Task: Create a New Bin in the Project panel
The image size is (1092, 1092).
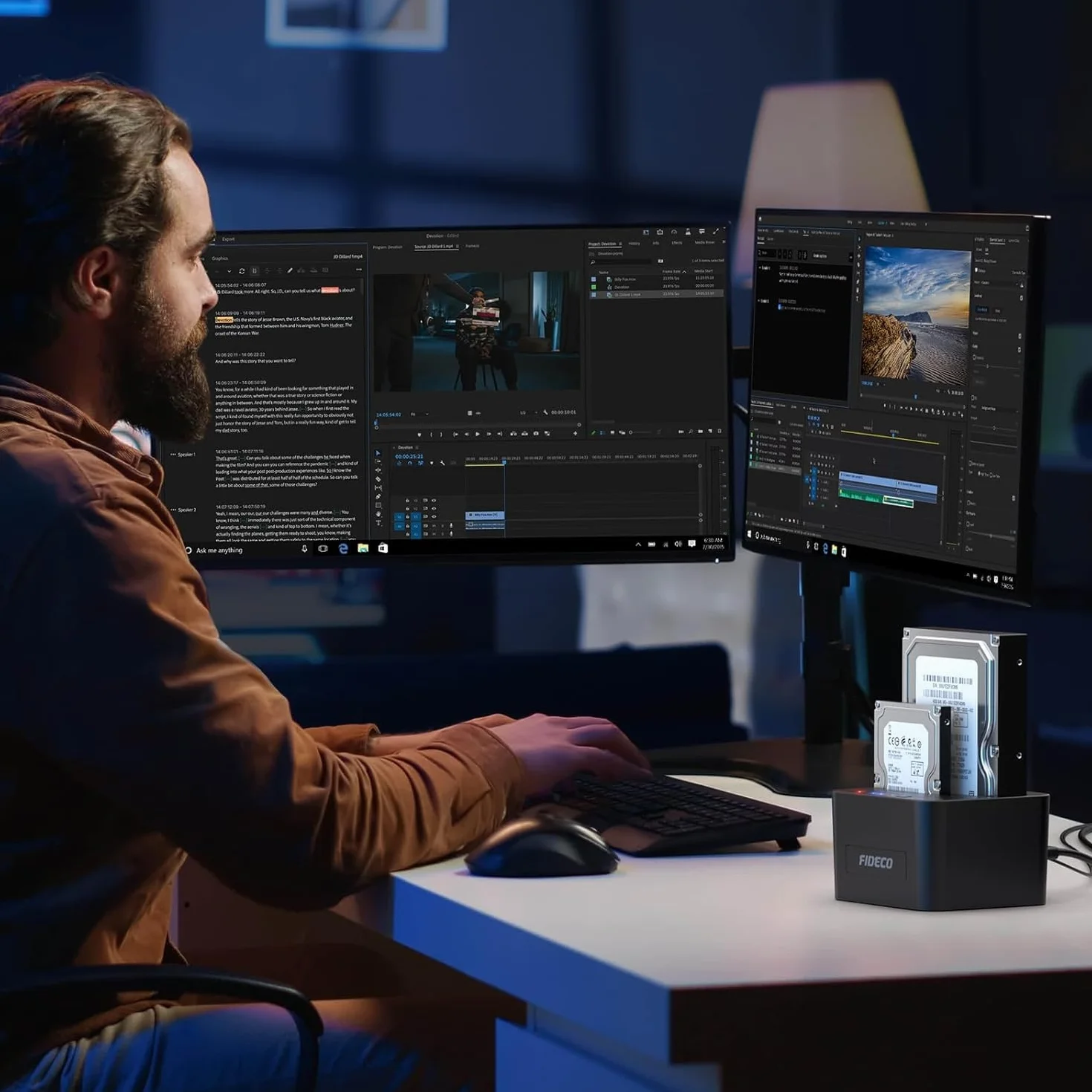Action: click(x=700, y=431)
